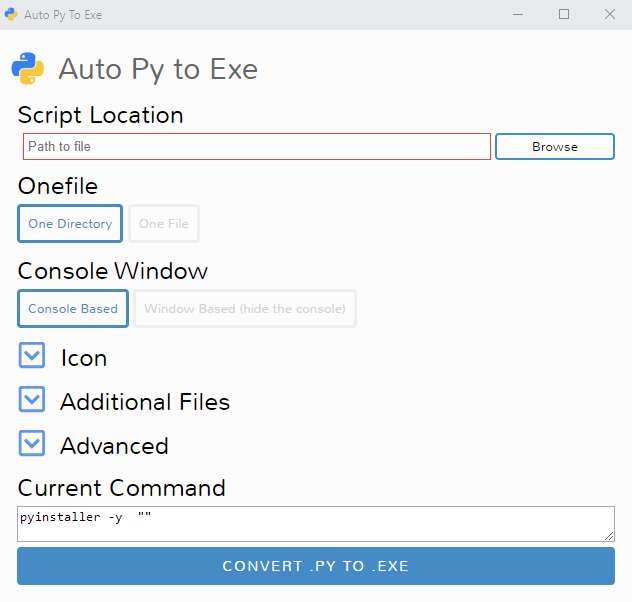The width and height of the screenshot is (632, 602).
Task: Expand the Icon section chevron
Action: coord(32,355)
